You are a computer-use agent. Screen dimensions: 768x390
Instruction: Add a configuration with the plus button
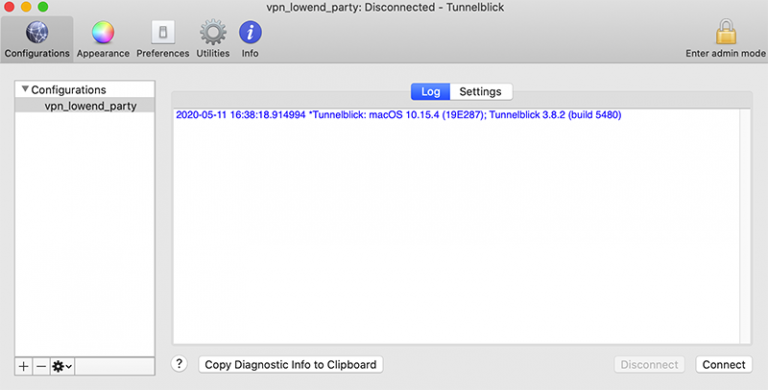pyautogui.click(x=24, y=366)
